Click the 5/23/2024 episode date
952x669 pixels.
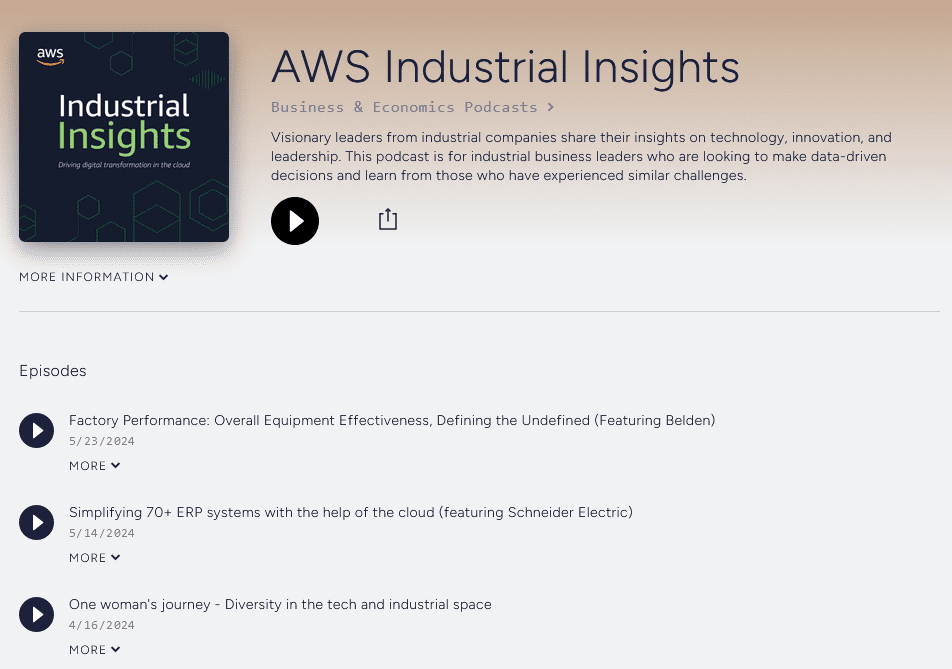101,441
